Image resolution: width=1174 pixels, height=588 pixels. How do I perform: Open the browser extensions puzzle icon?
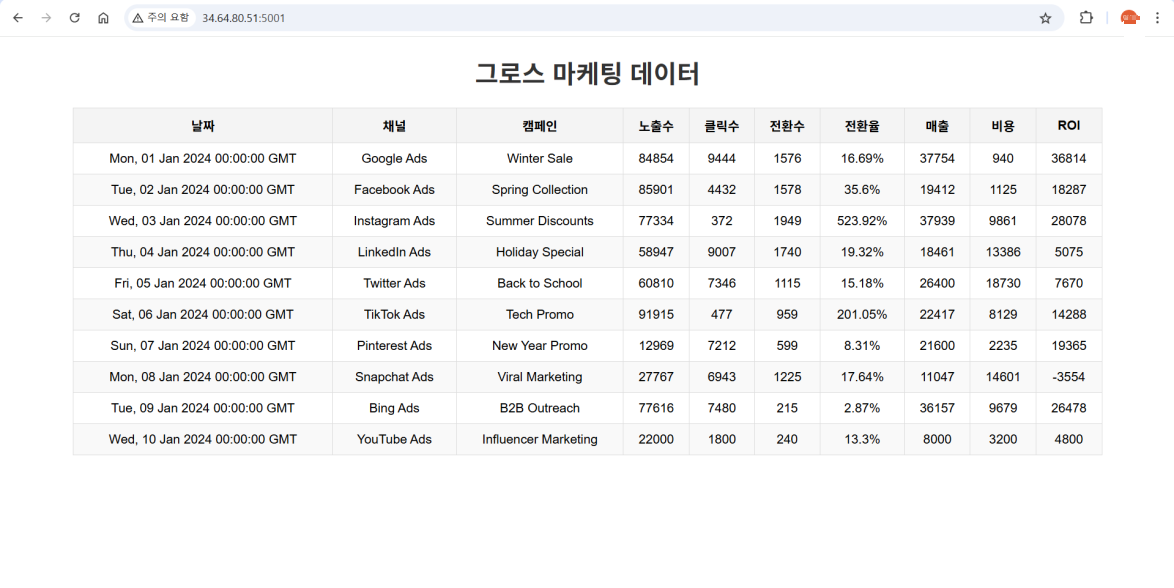[1086, 18]
